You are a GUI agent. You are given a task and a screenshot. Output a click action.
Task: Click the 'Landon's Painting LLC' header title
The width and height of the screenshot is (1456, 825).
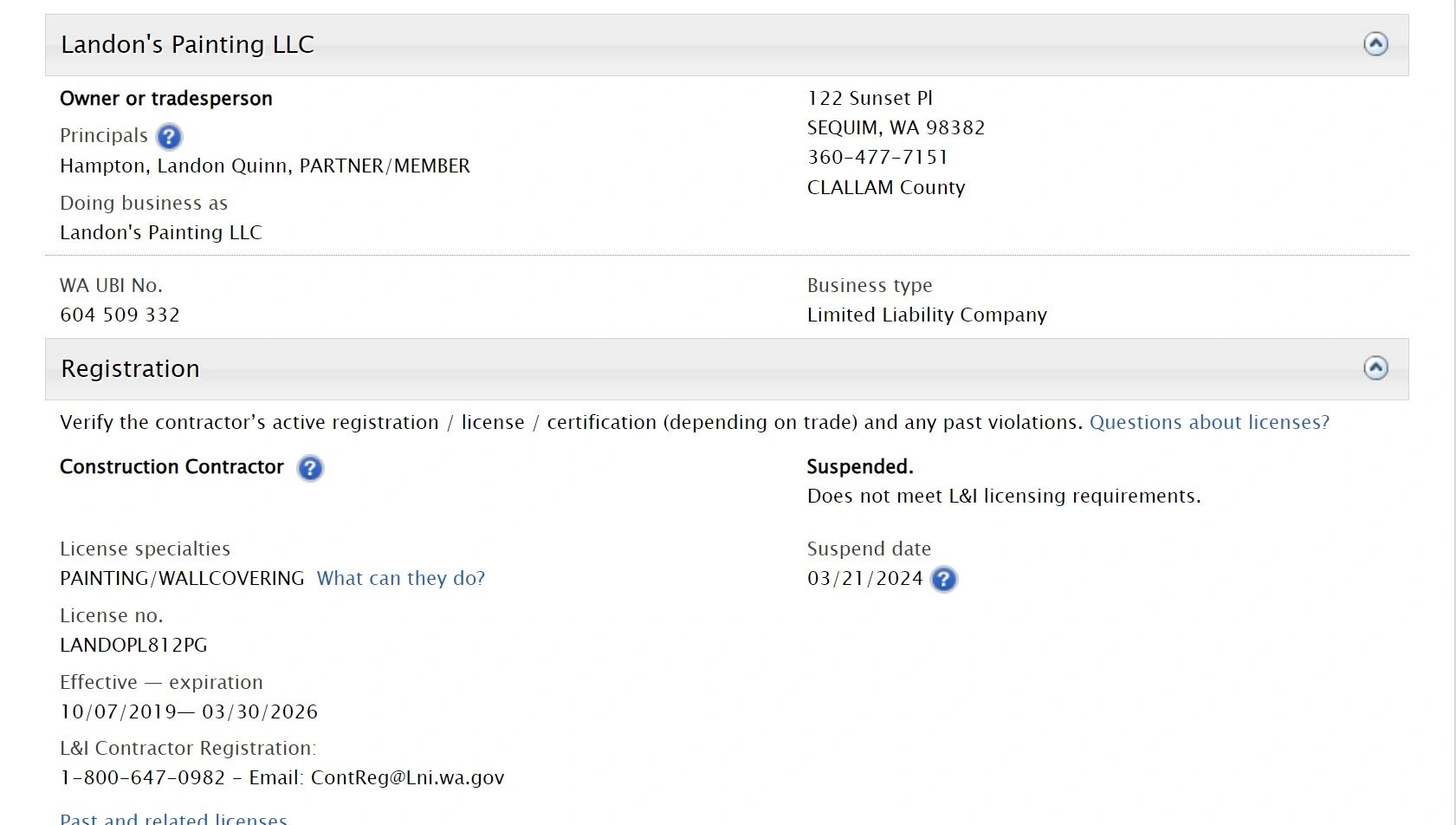[x=187, y=44]
